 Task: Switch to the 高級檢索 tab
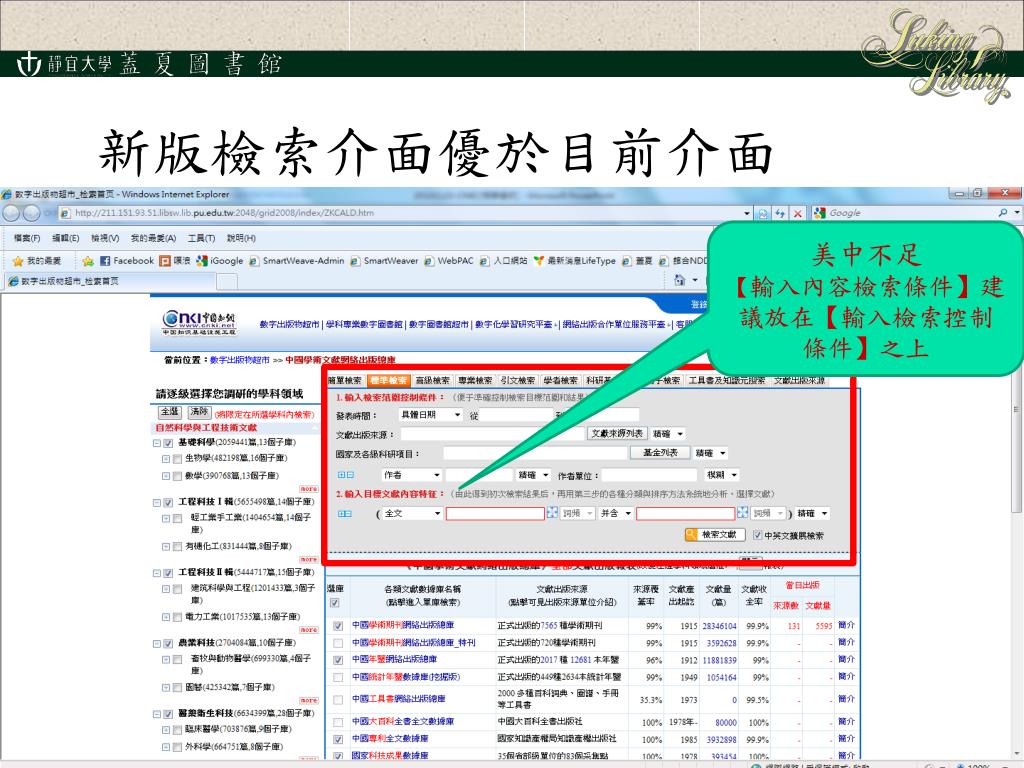432,380
